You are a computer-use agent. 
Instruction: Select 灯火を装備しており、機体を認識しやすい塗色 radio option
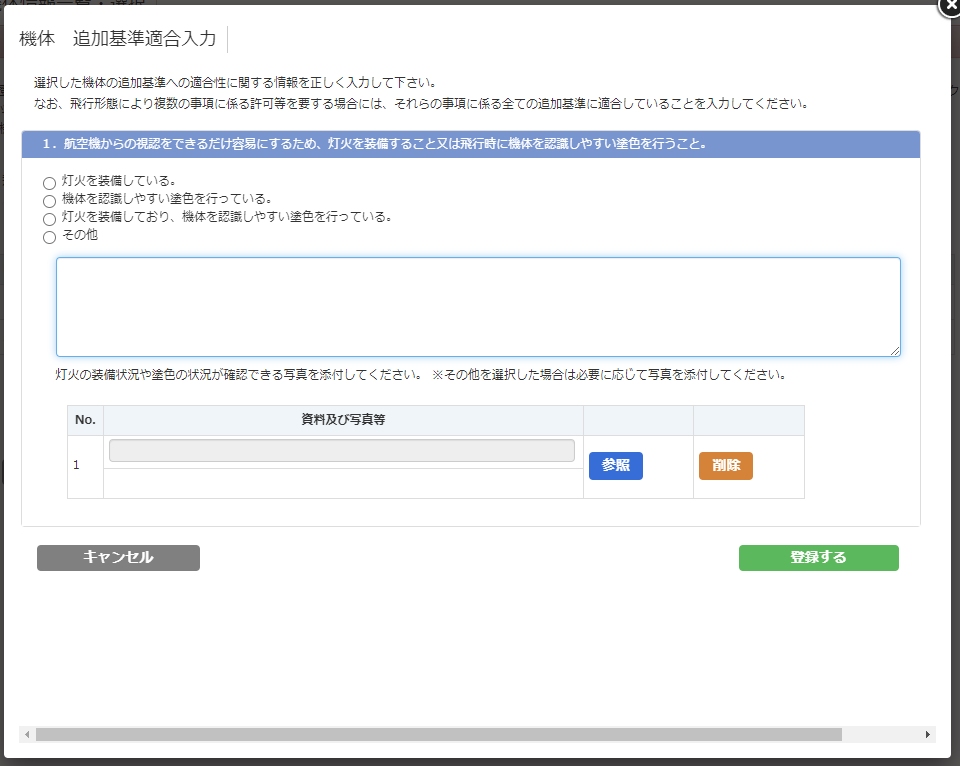[50, 219]
